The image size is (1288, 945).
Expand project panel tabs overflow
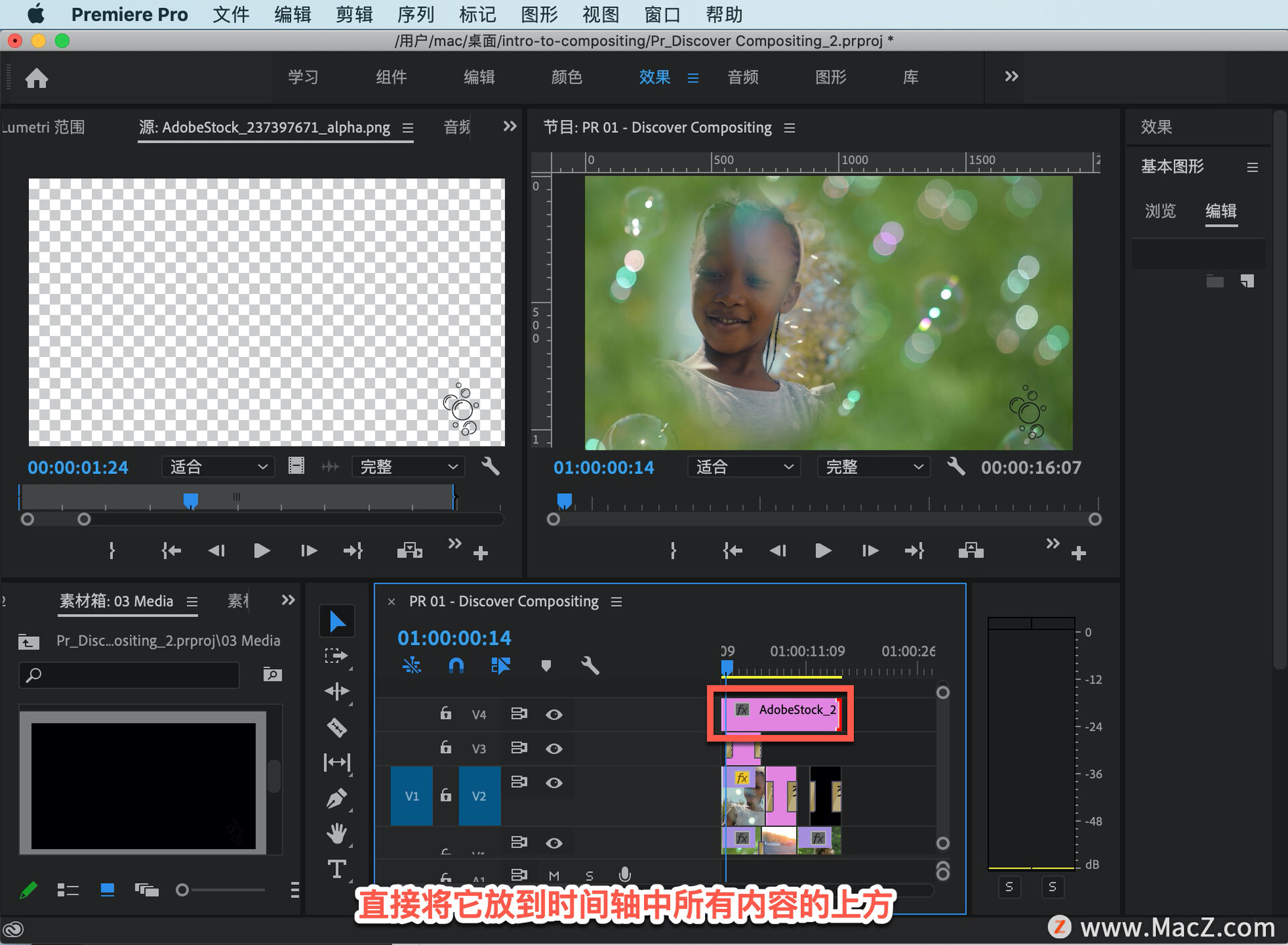[288, 600]
